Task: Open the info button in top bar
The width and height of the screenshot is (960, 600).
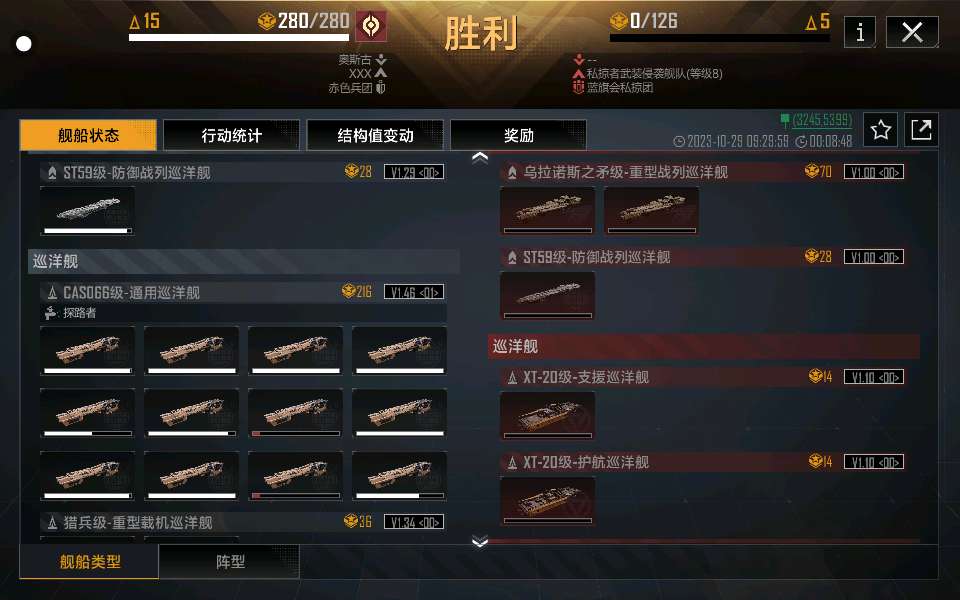Action: click(x=860, y=31)
